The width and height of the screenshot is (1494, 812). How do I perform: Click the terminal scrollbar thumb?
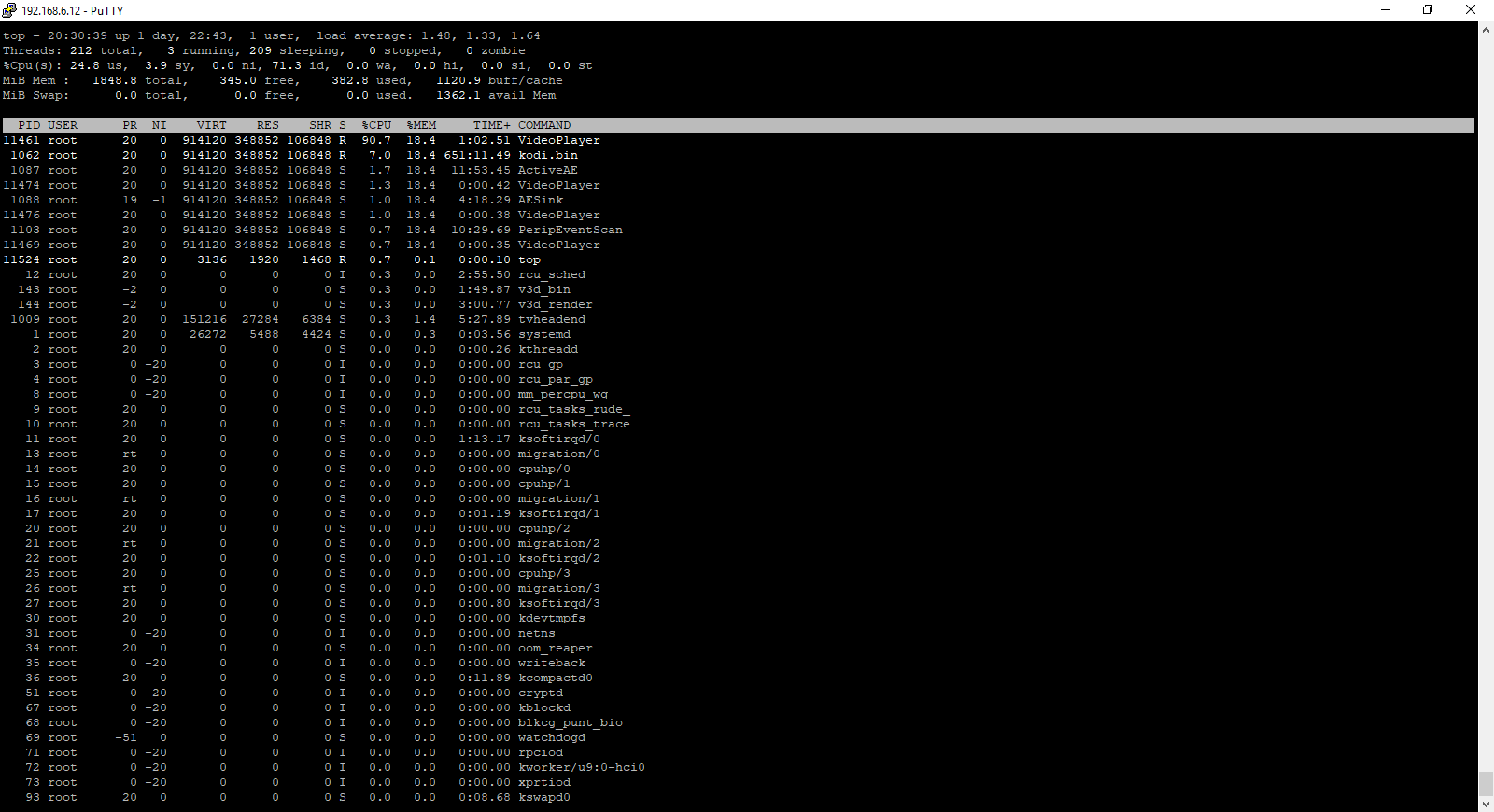tap(1486, 783)
